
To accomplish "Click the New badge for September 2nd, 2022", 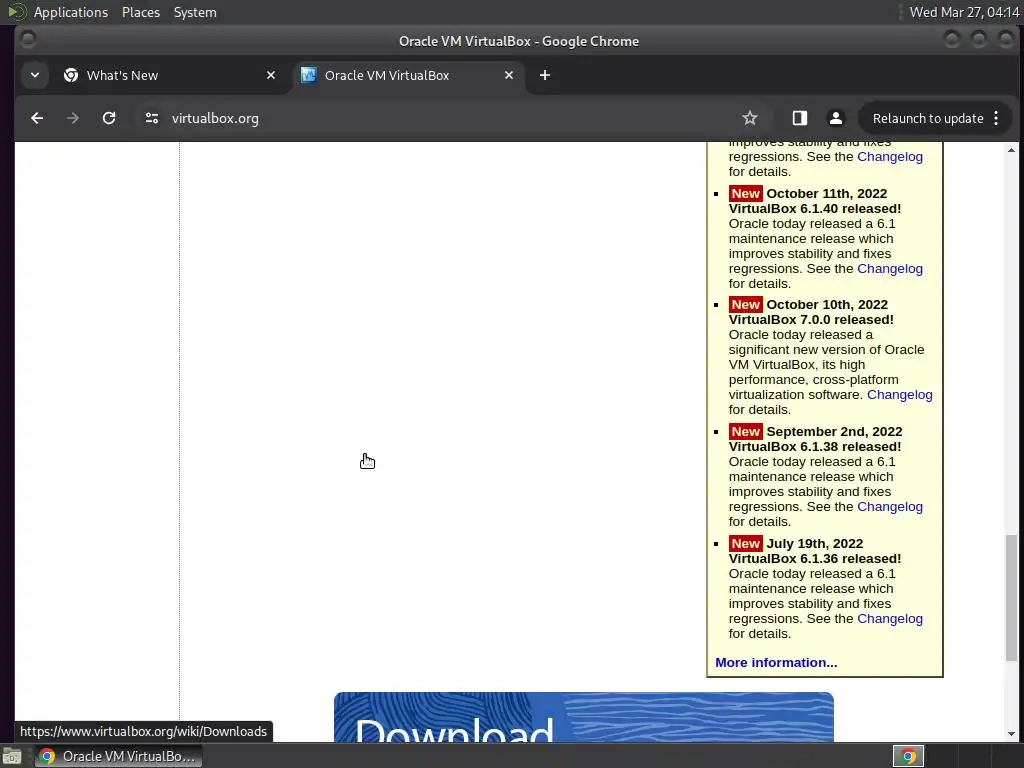I will [745, 432].
